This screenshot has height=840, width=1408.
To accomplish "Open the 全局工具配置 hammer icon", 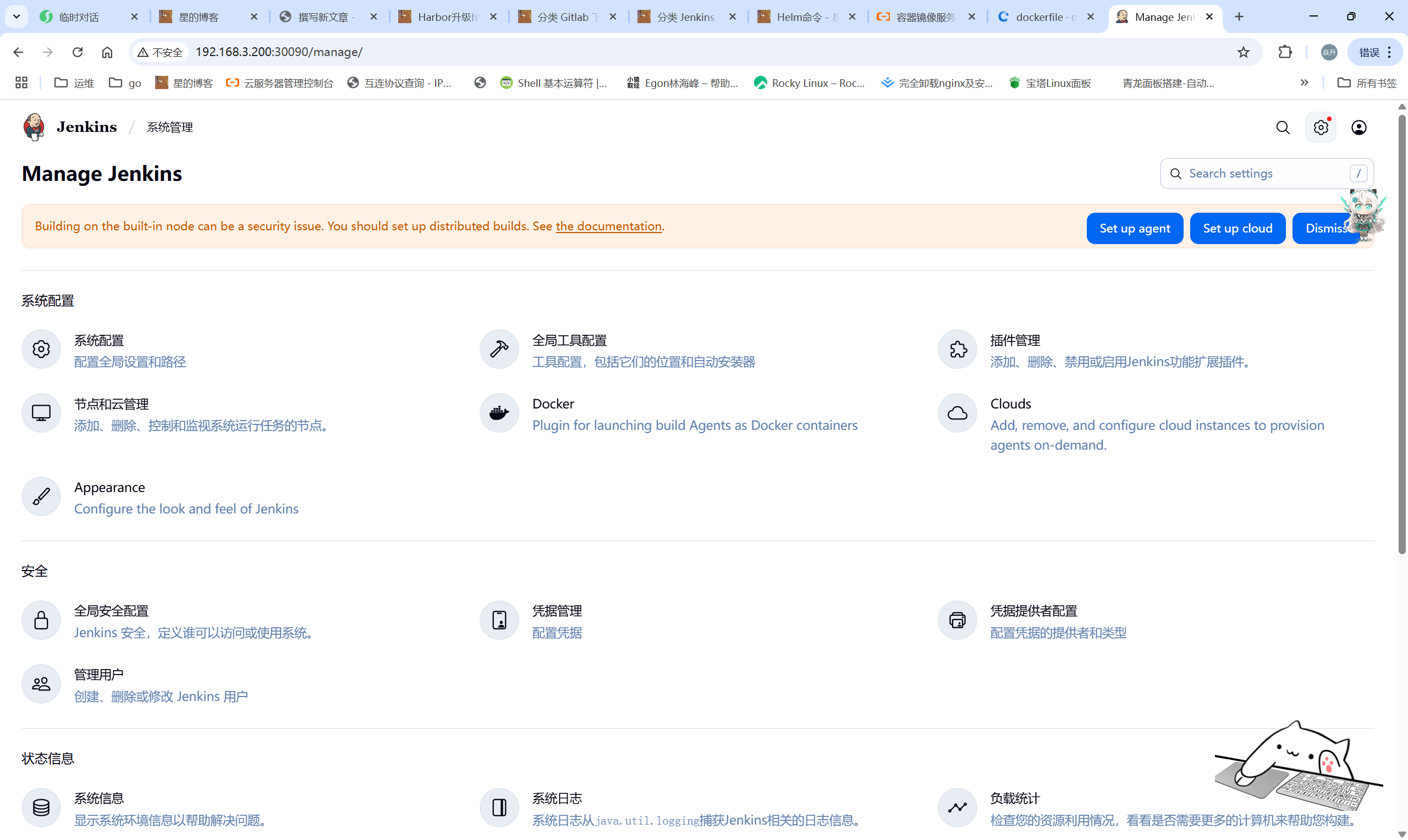I will (499, 349).
